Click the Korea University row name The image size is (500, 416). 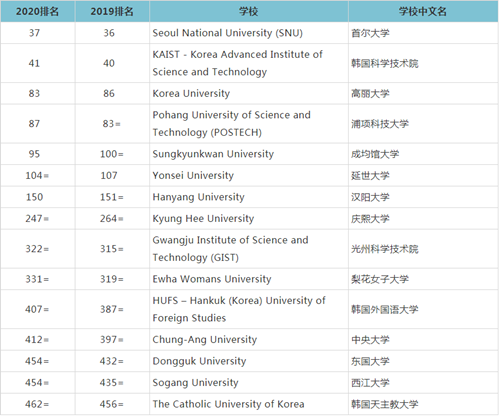point(191,93)
